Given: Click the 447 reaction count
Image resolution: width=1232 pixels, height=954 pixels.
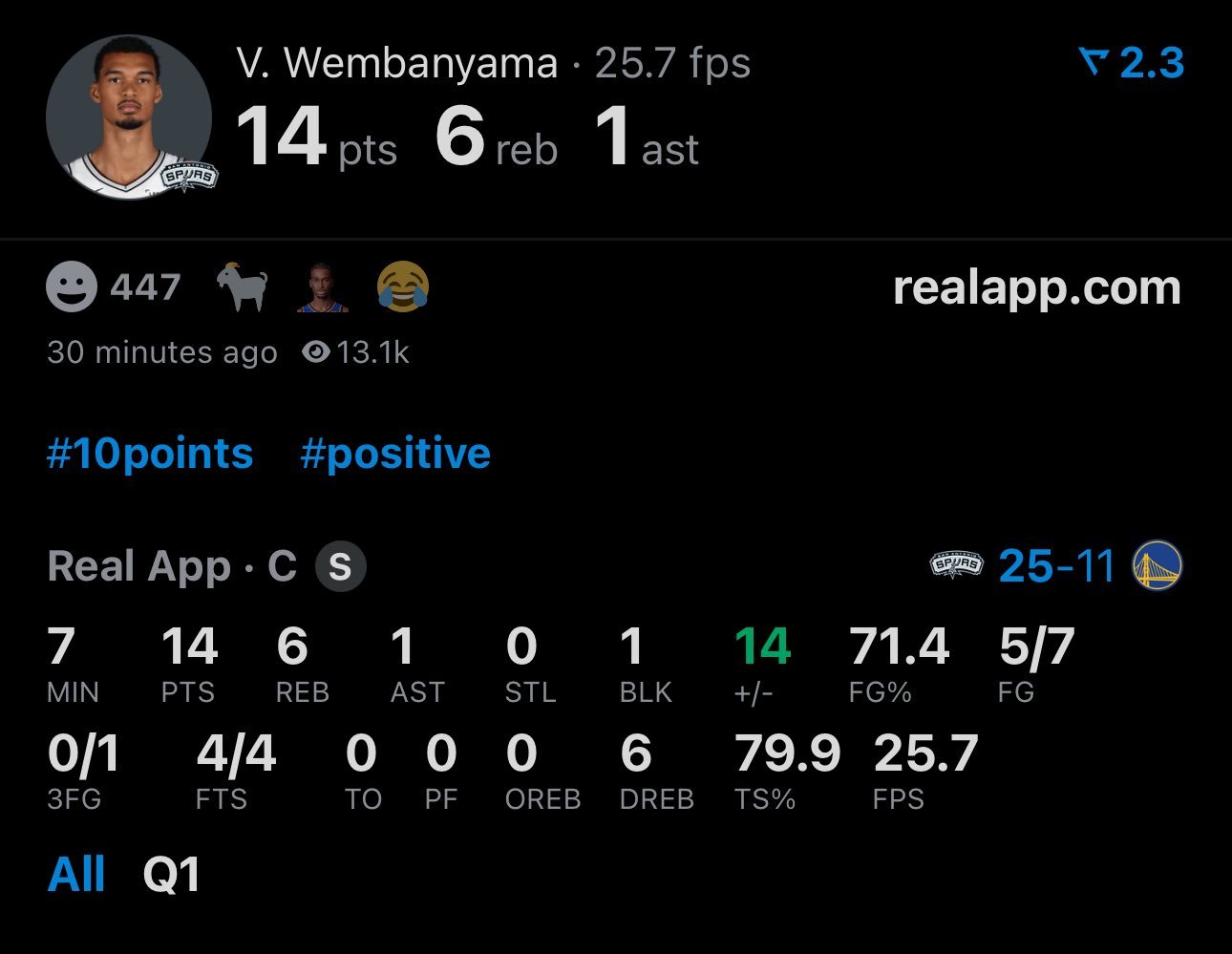Looking at the screenshot, I should (x=147, y=285).
